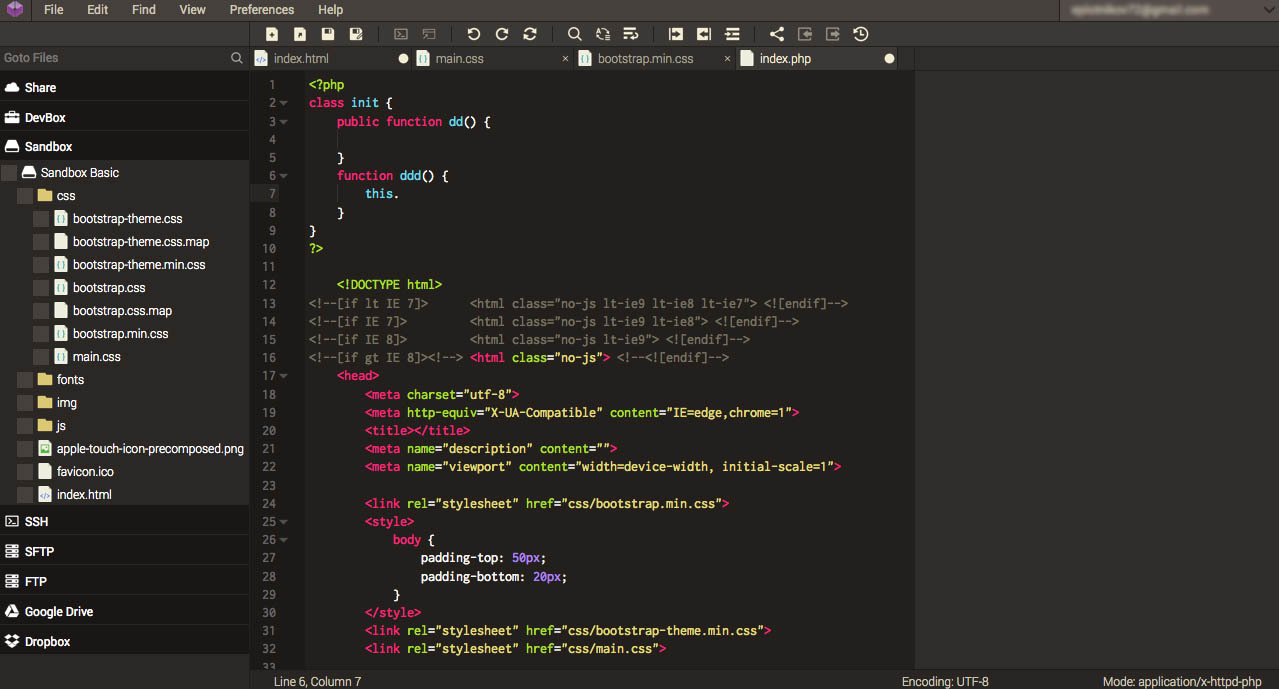Collapse code fold arrow on line 2
Image resolution: width=1279 pixels, height=689 pixels.
pos(284,103)
